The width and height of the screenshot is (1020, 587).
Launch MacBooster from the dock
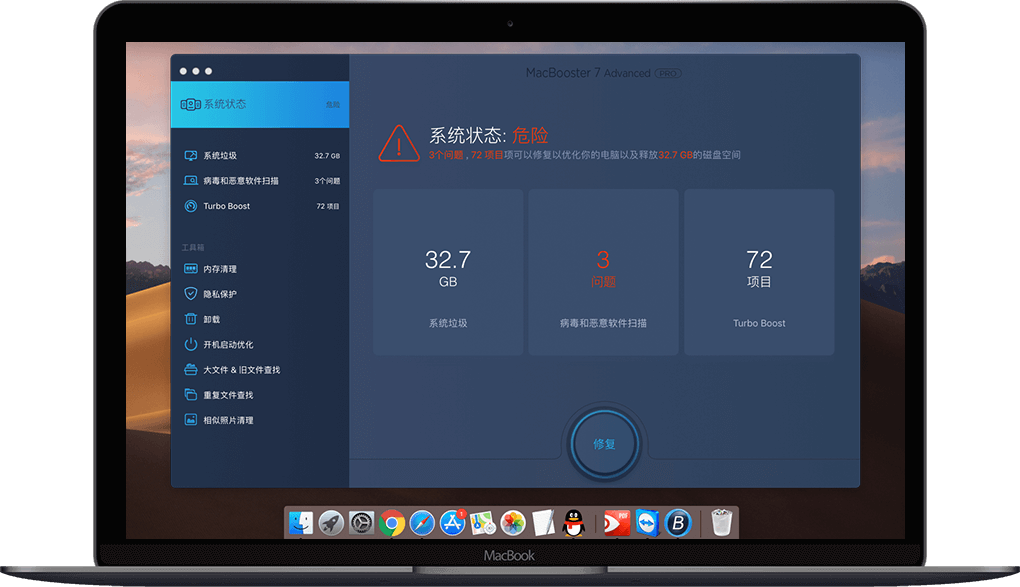click(680, 522)
